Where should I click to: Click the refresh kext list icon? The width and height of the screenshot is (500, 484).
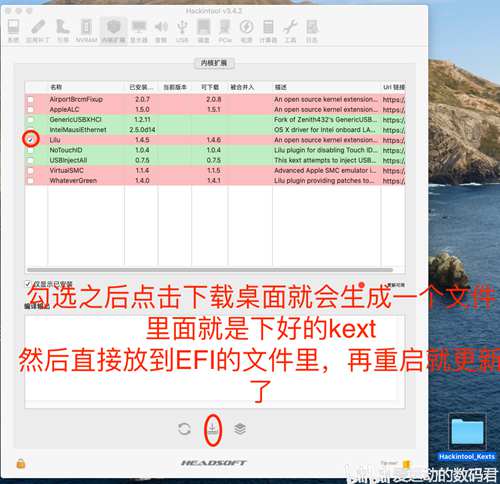(184, 429)
